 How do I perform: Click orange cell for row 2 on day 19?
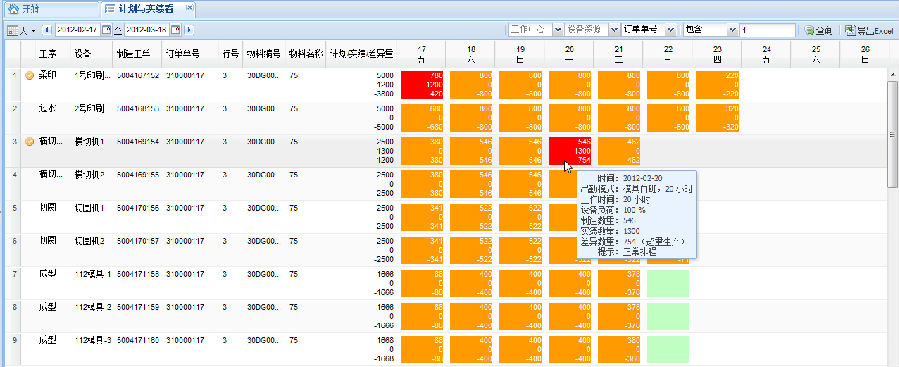521,118
